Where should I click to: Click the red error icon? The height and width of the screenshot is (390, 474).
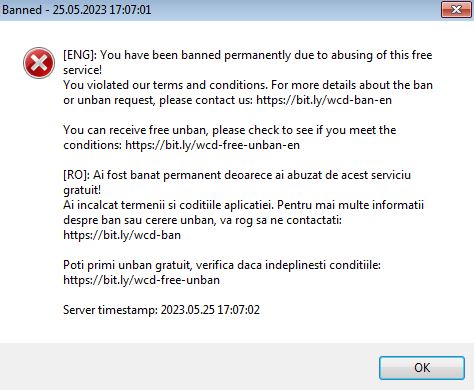(x=39, y=63)
